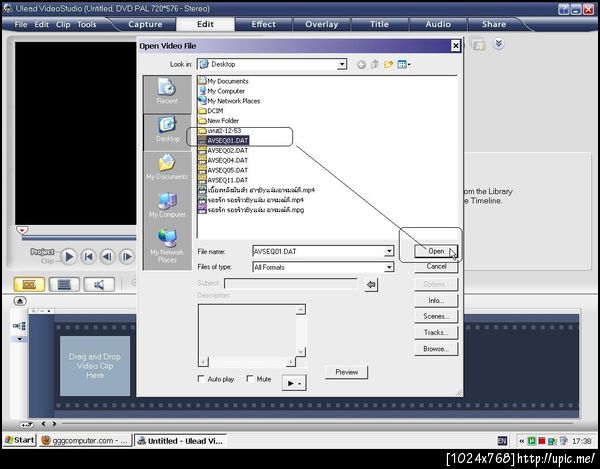Screen dimensions: 600x469
Task: Click the Info... button
Action: pos(436,300)
